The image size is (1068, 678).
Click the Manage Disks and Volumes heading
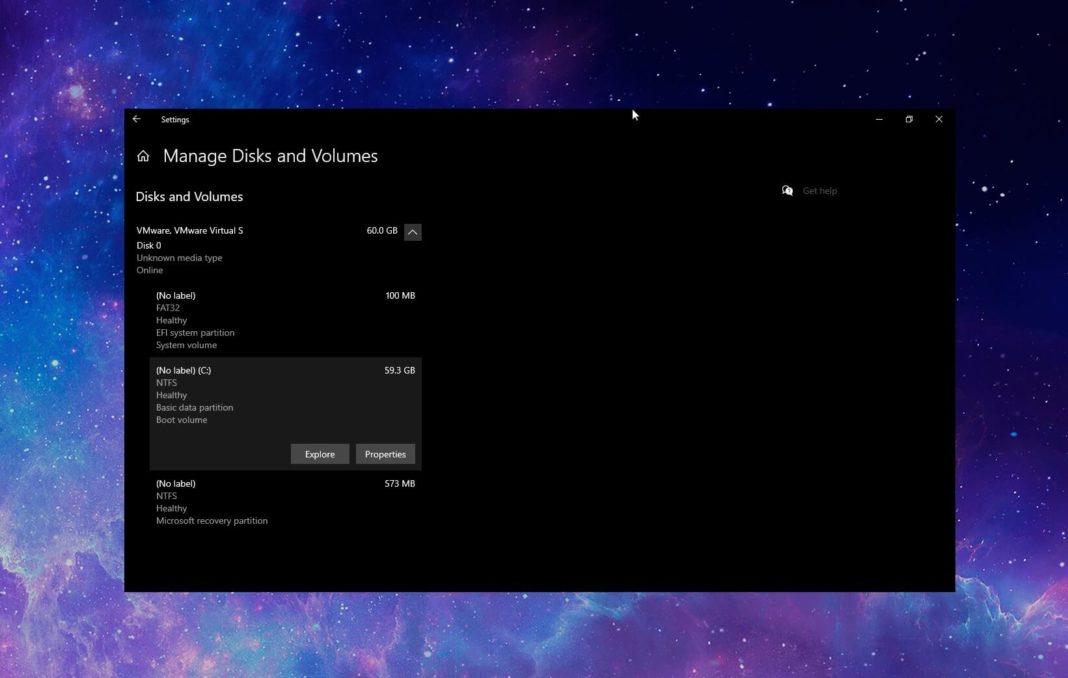click(x=270, y=156)
